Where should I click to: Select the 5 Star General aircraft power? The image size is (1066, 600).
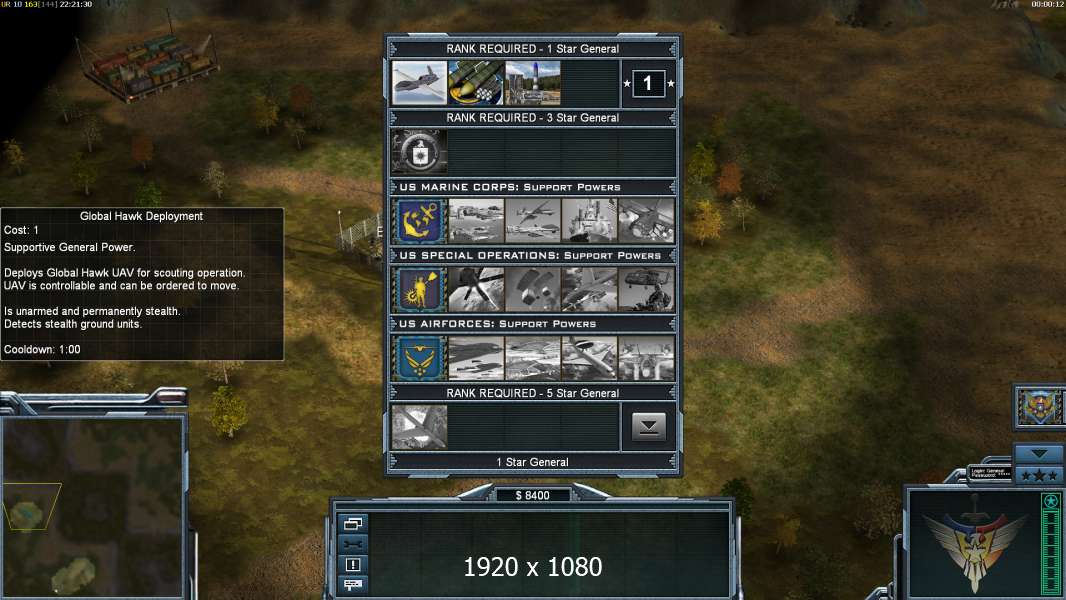[419, 427]
